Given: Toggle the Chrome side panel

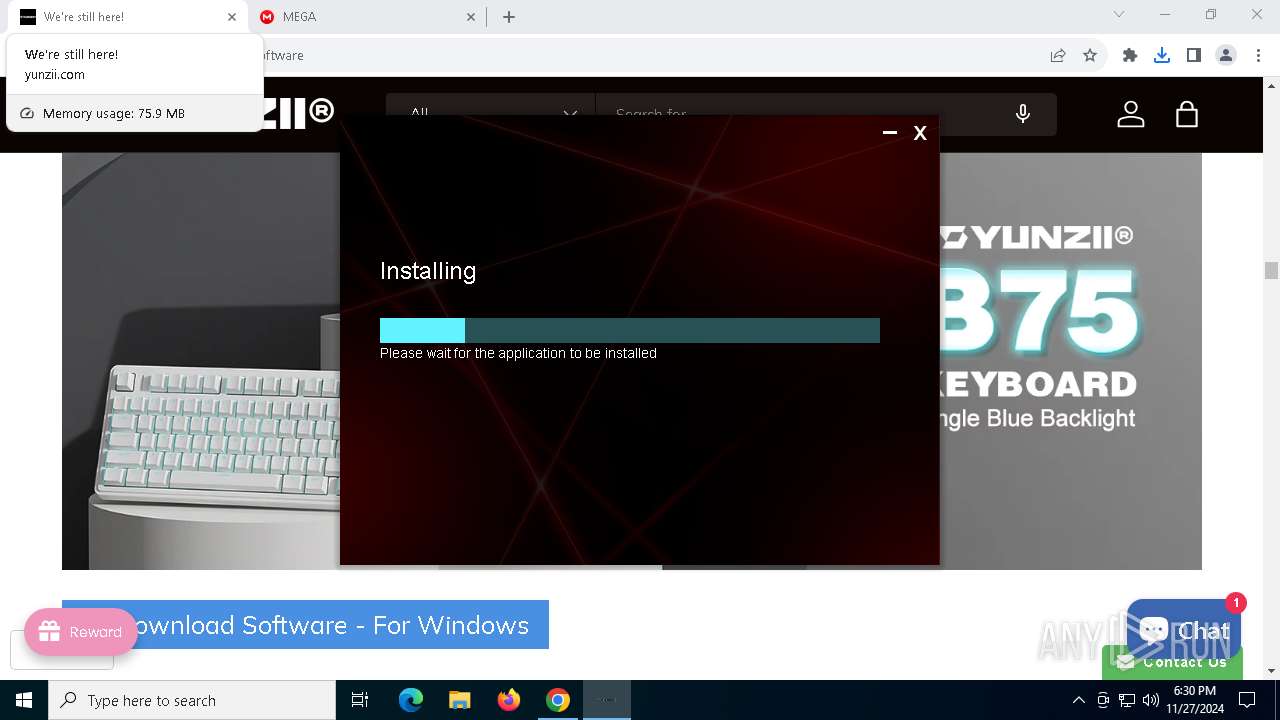Looking at the screenshot, I should [x=1194, y=56].
